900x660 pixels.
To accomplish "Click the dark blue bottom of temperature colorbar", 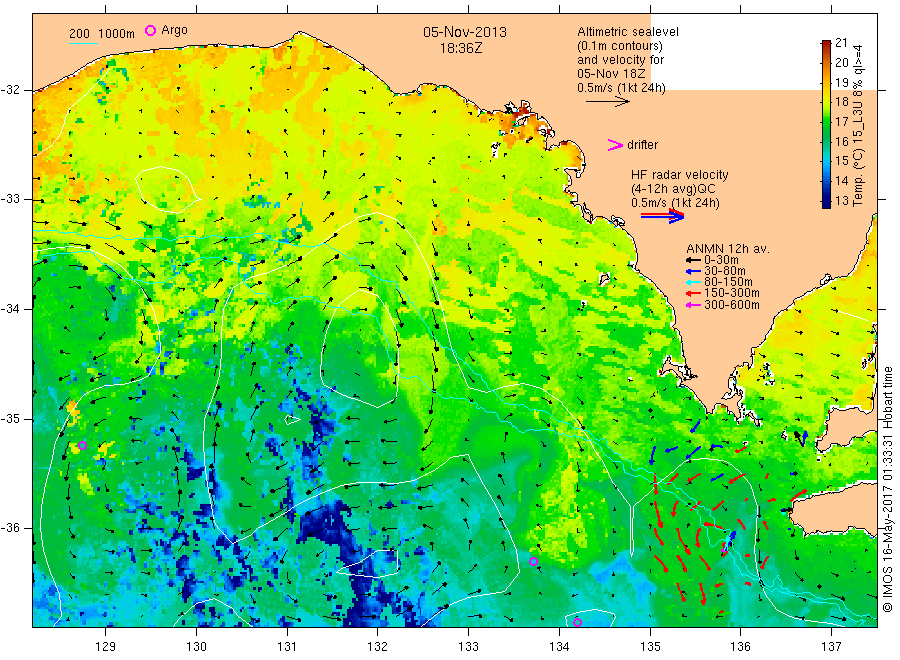I will pos(826,202).
